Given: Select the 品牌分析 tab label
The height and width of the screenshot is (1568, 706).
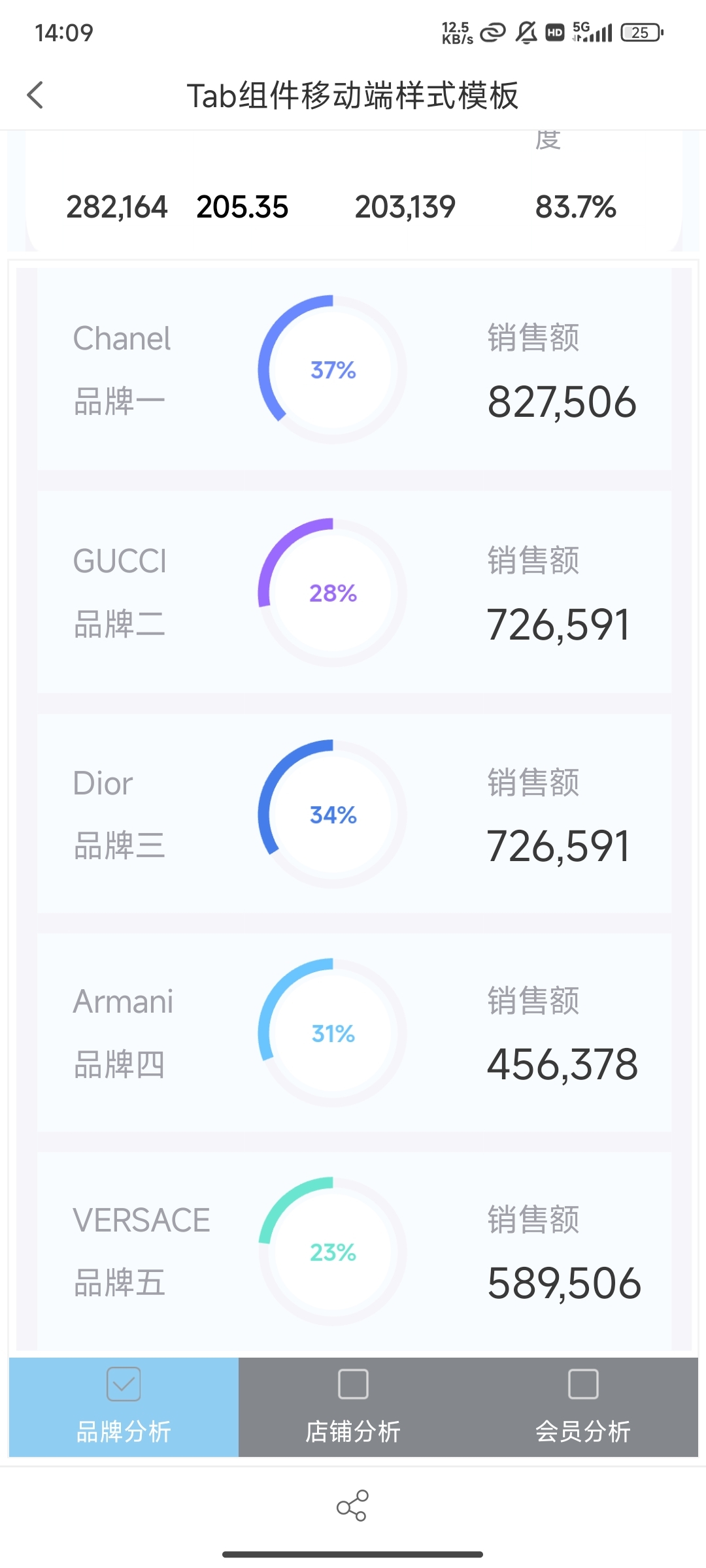Looking at the screenshot, I should (124, 1431).
